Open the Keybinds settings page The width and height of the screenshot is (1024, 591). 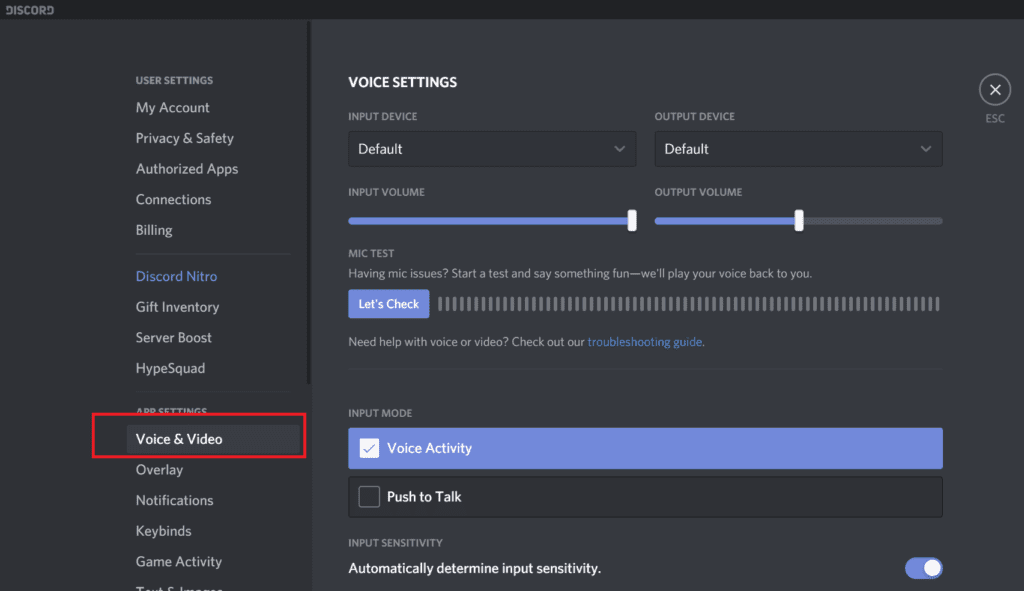pyautogui.click(x=163, y=531)
